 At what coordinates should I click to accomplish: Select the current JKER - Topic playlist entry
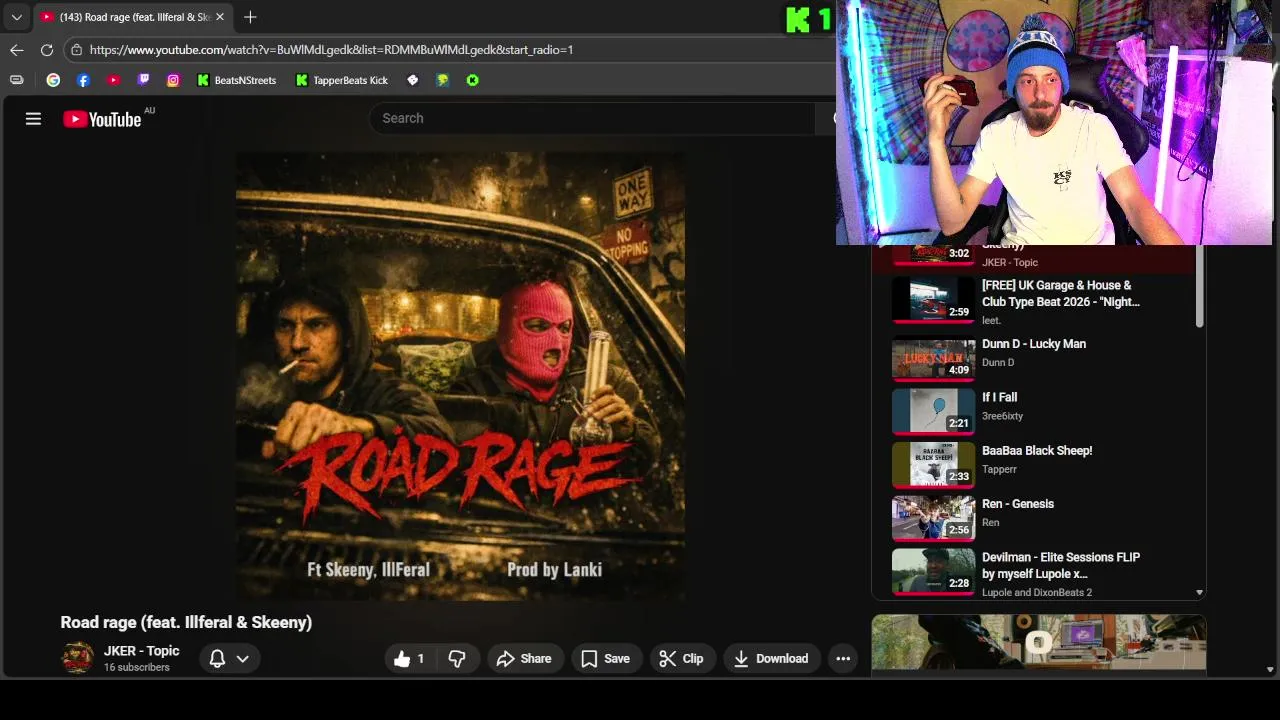pyautogui.click(x=1034, y=258)
